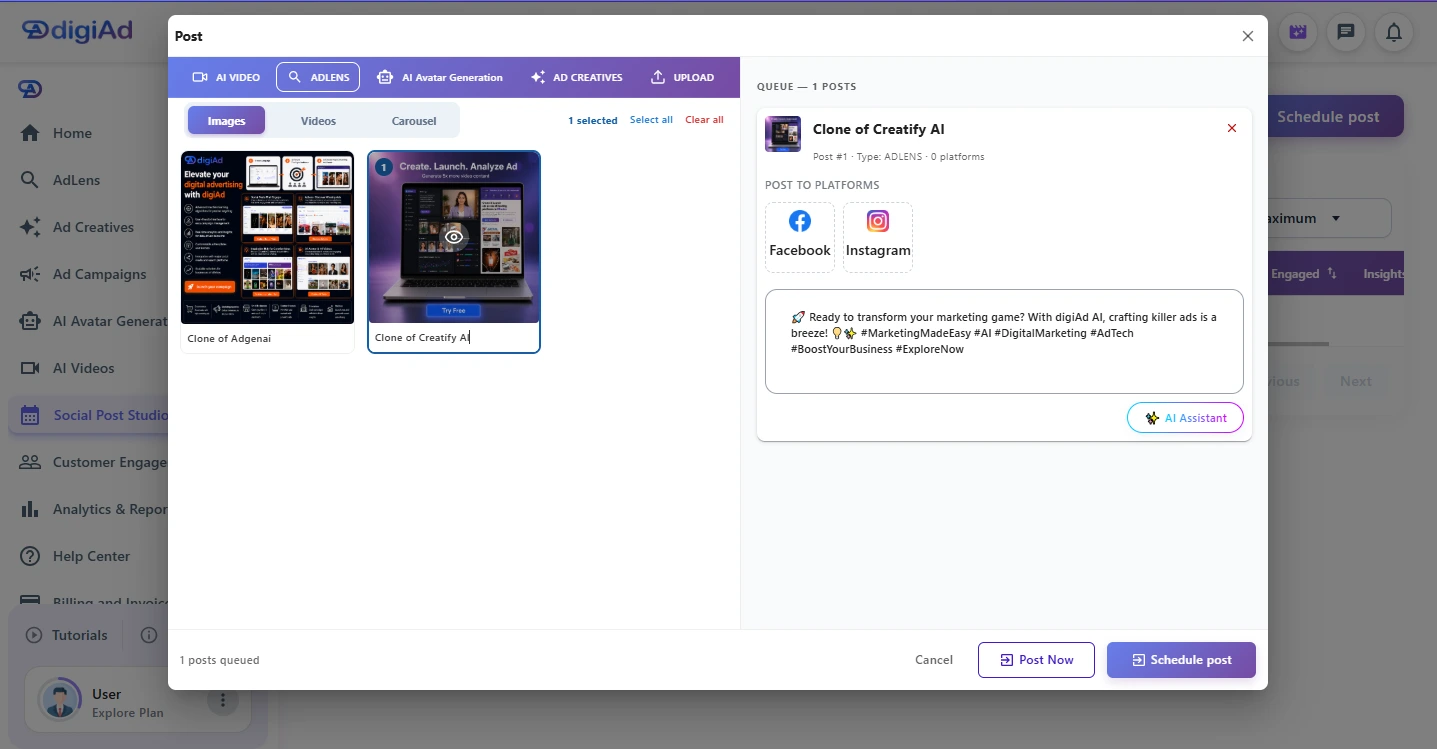This screenshot has width=1437, height=749.
Task: Open the AI VIDEO source tab
Action: (226, 77)
